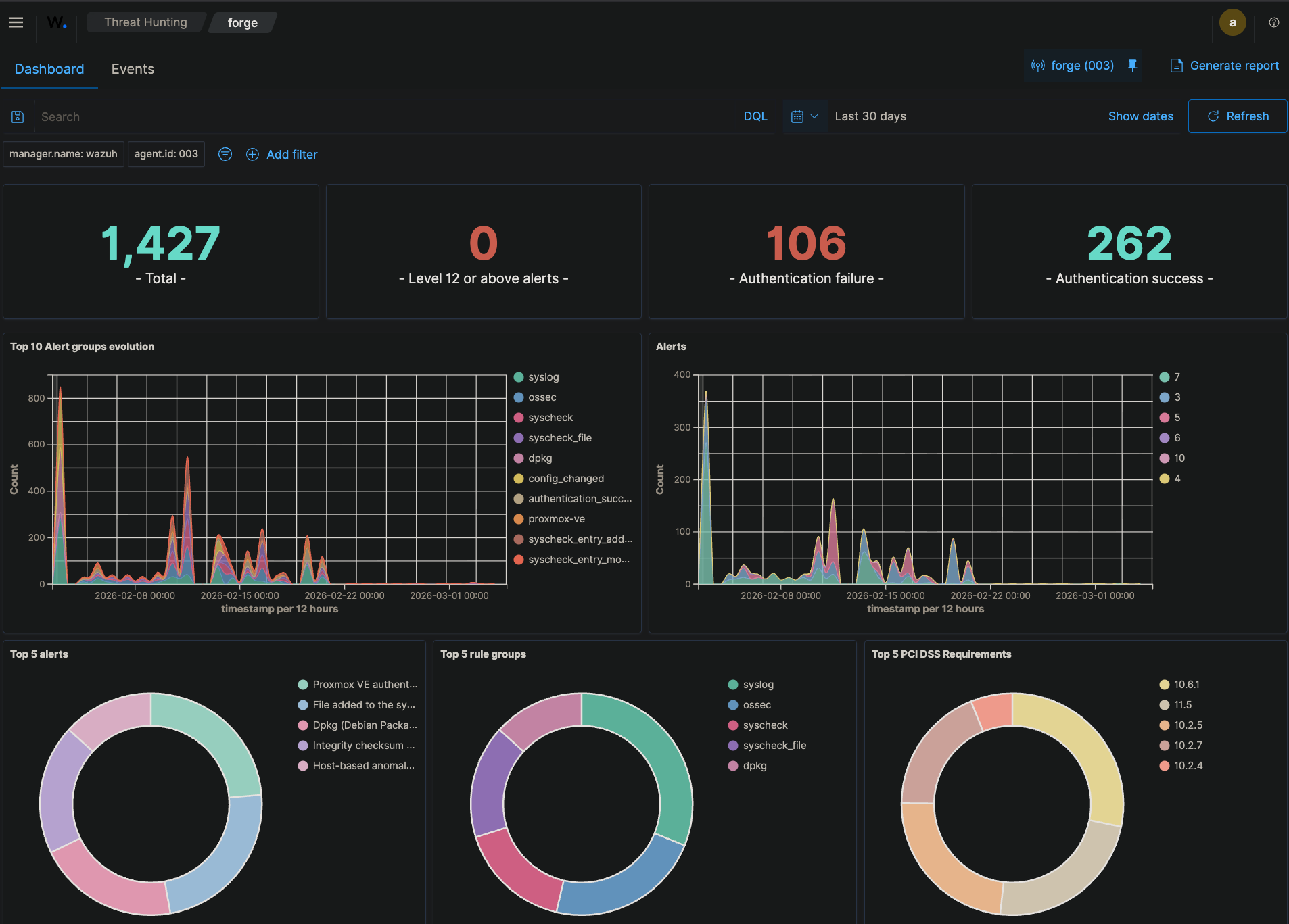Screen dimensions: 1289x924
Task: Click the filter options icon beside filter pills
Action: click(225, 154)
